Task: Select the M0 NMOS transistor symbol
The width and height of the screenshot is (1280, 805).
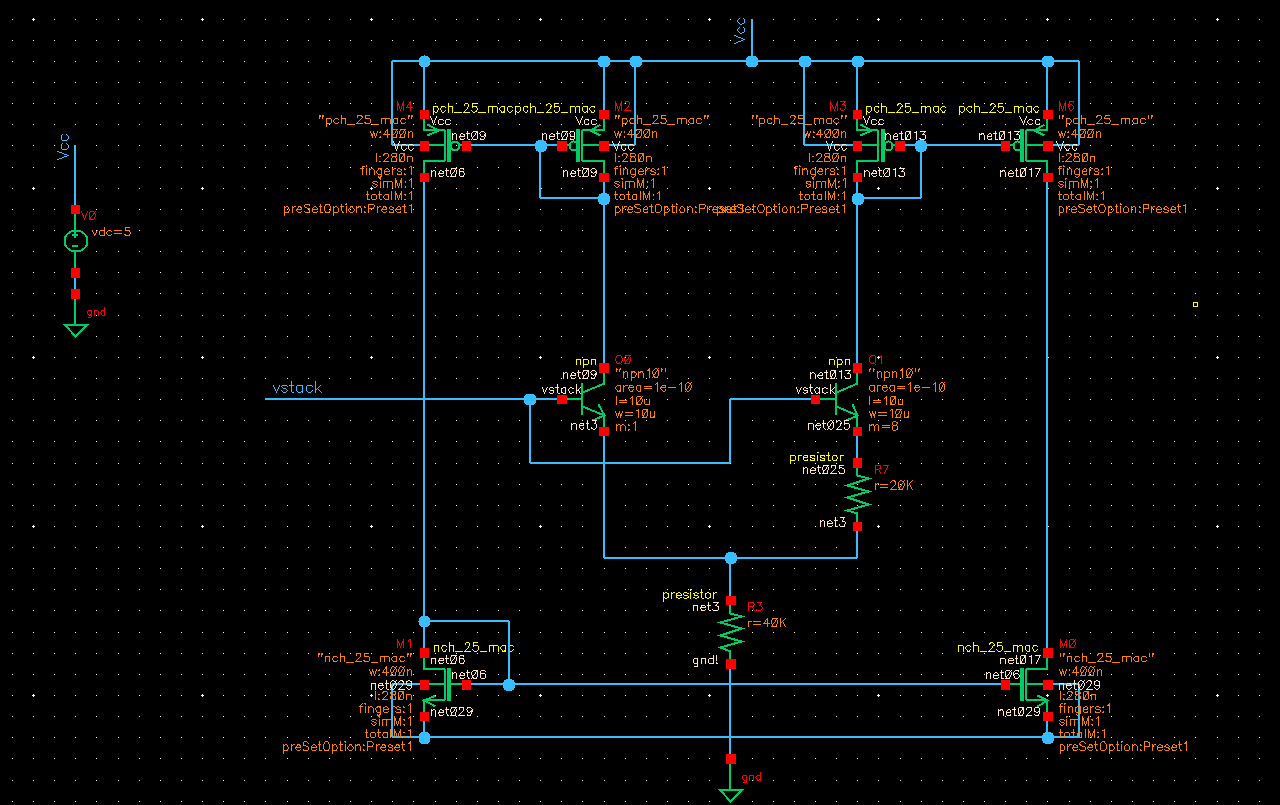Action: (1032, 684)
